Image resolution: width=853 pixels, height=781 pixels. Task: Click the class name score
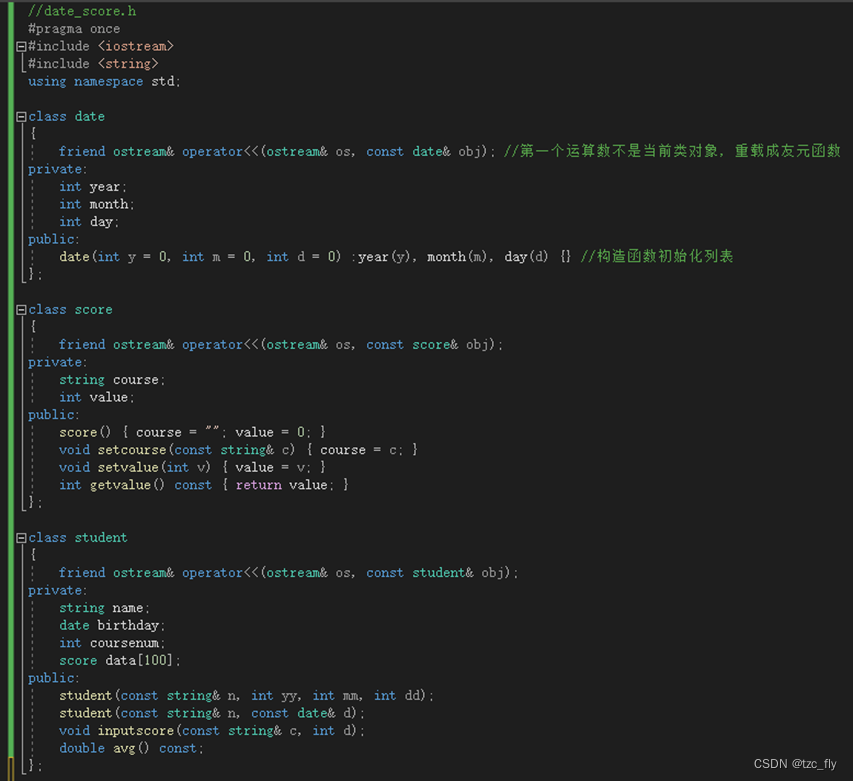coord(94,309)
